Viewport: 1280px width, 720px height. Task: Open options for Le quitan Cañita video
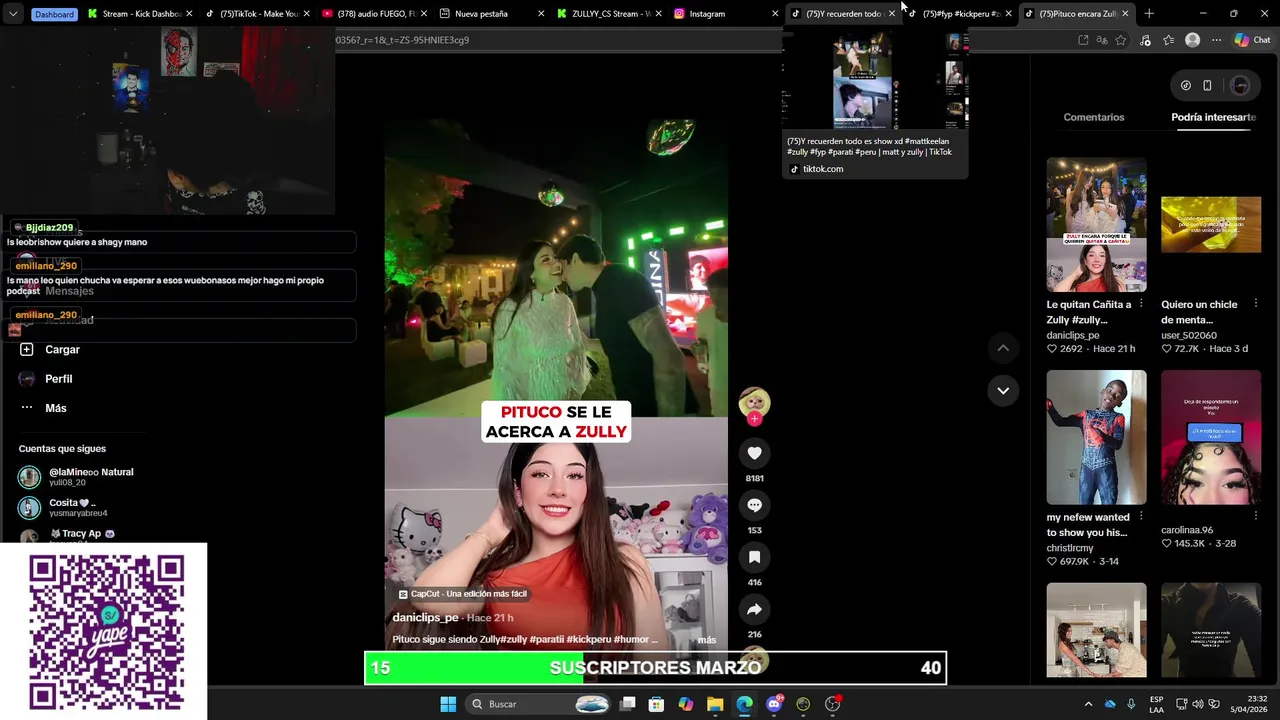[x=1141, y=304]
